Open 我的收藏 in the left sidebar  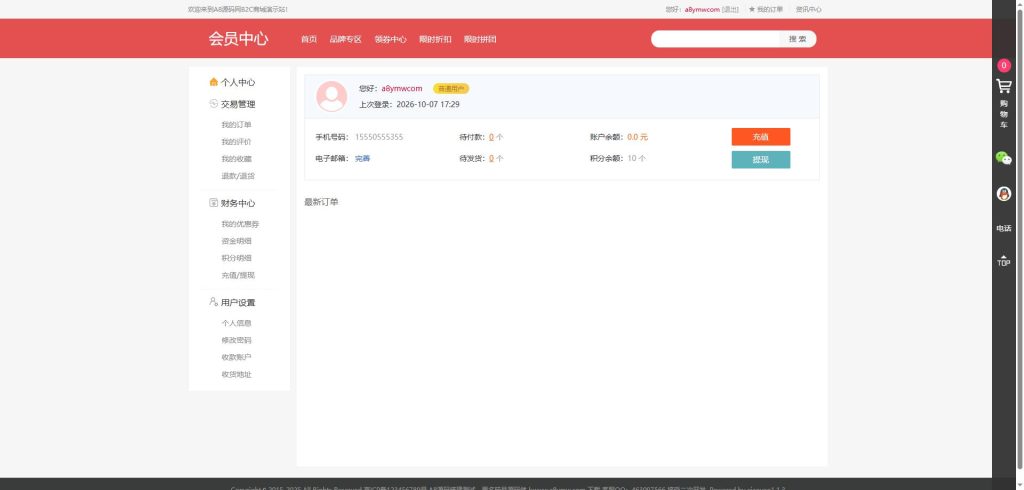pos(236,159)
